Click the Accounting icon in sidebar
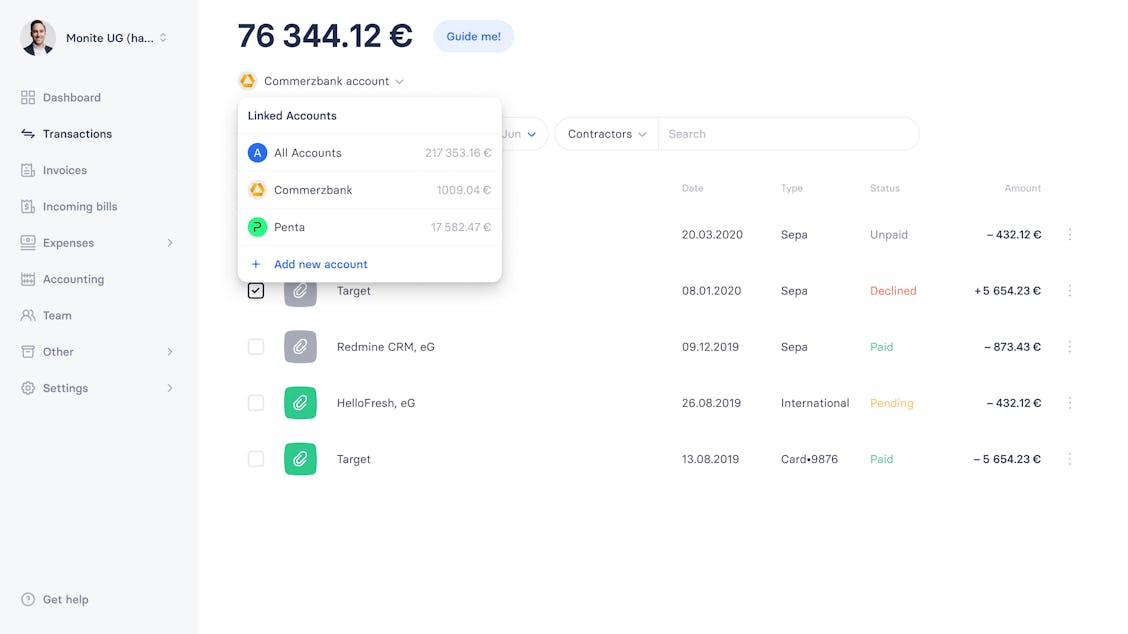 click(x=28, y=279)
